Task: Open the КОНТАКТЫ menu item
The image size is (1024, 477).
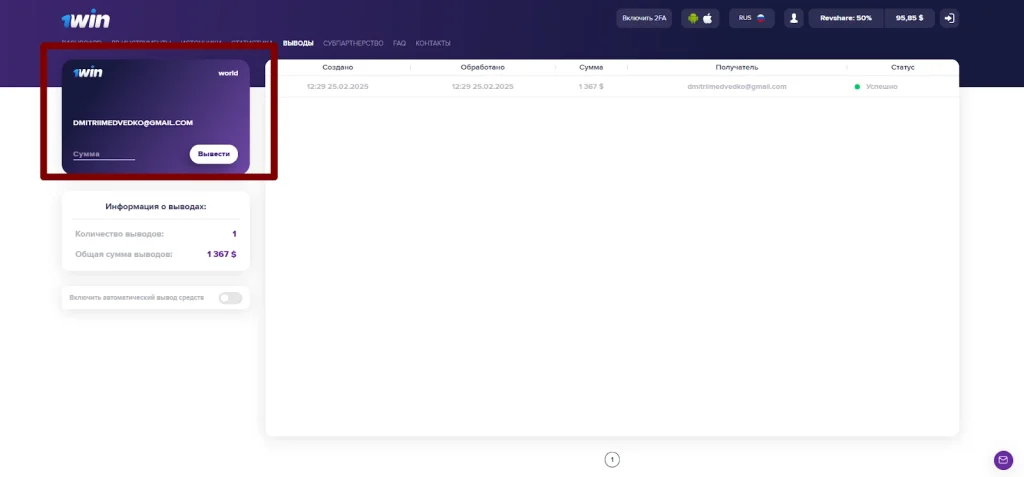Action: (x=433, y=43)
